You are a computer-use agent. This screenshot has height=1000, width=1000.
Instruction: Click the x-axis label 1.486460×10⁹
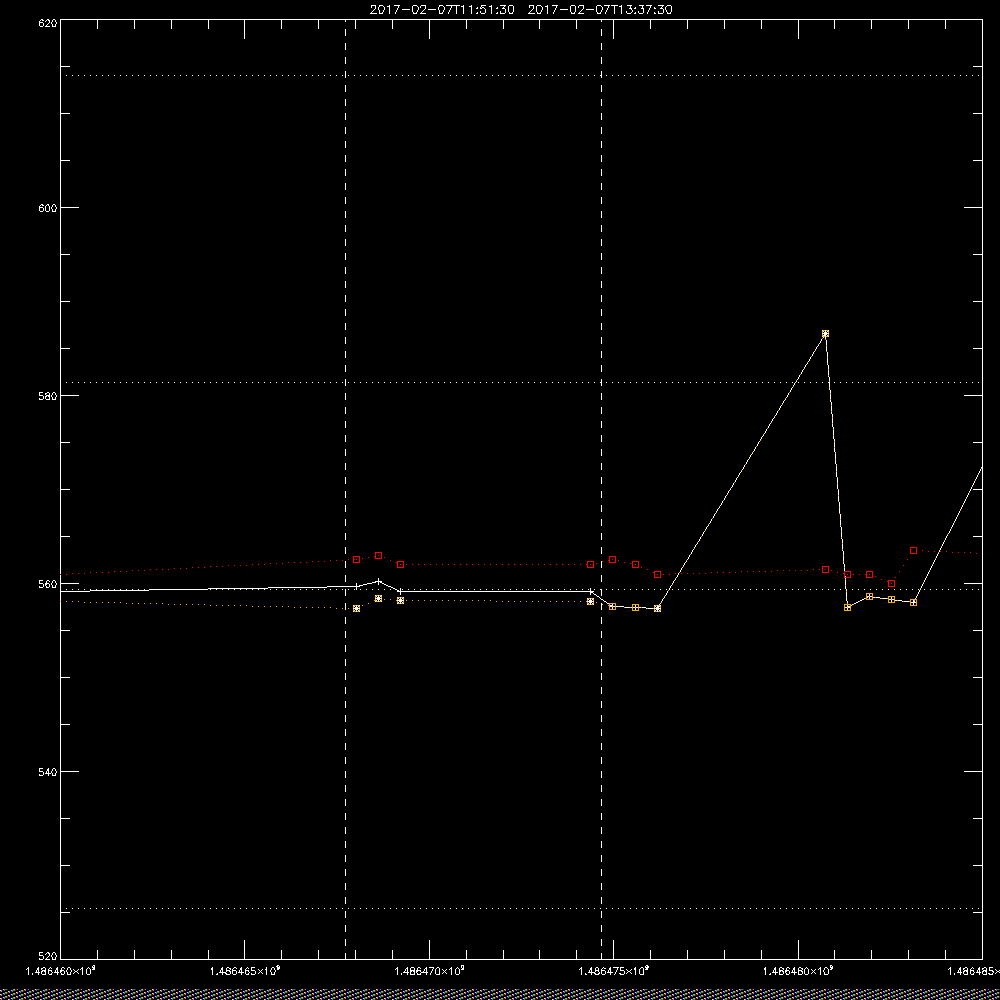61,971
